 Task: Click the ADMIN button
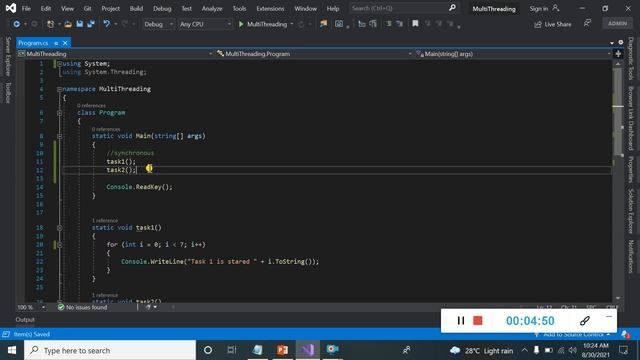[x=617, y=23]
